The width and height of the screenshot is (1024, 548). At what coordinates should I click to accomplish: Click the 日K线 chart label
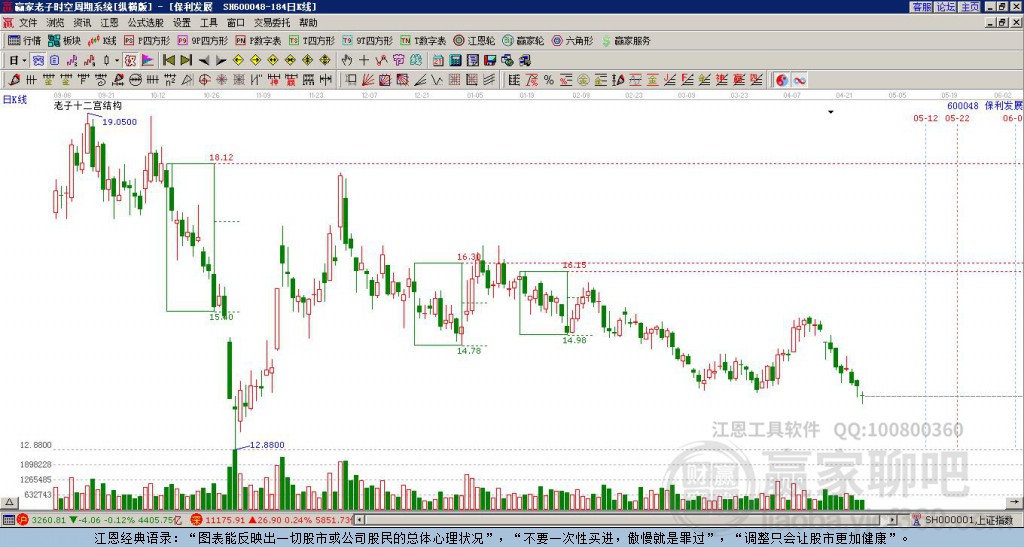tap(15, 99)
